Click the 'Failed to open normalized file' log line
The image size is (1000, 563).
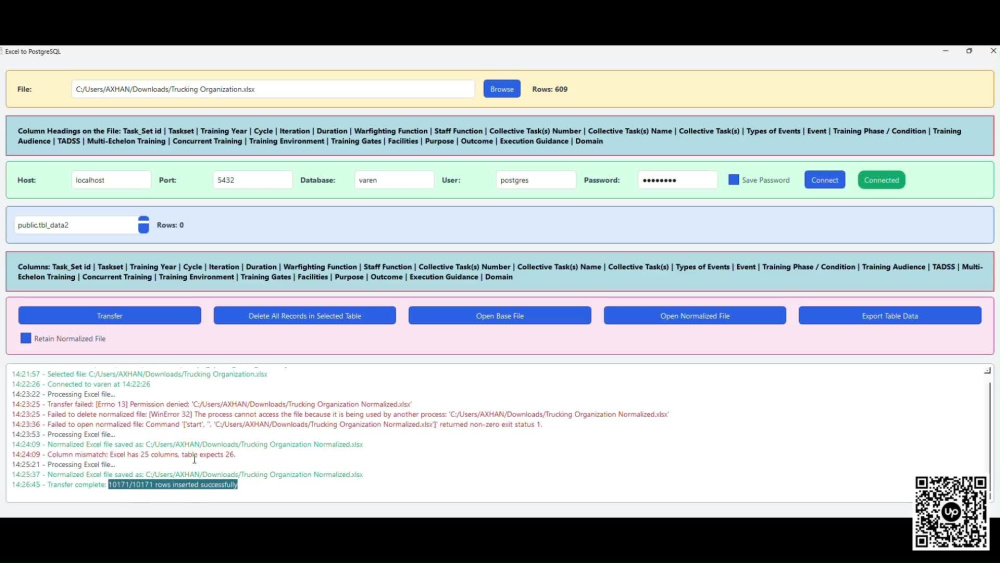point(277,424)
